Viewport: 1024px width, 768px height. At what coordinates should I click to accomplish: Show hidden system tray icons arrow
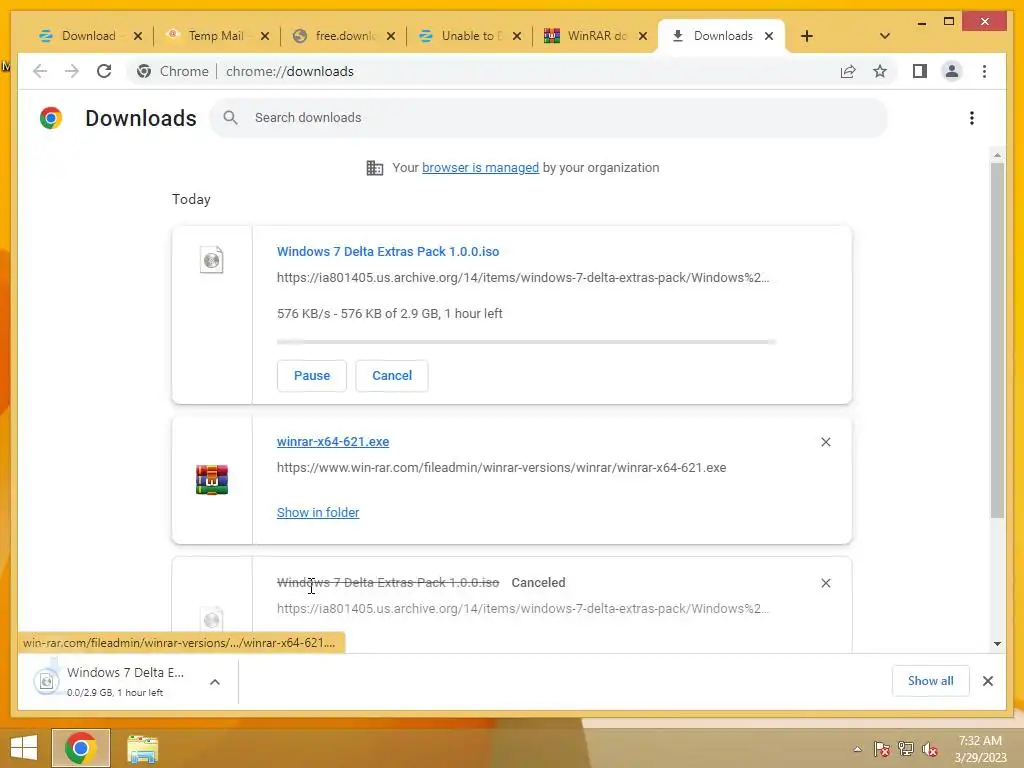pos(857,749)
